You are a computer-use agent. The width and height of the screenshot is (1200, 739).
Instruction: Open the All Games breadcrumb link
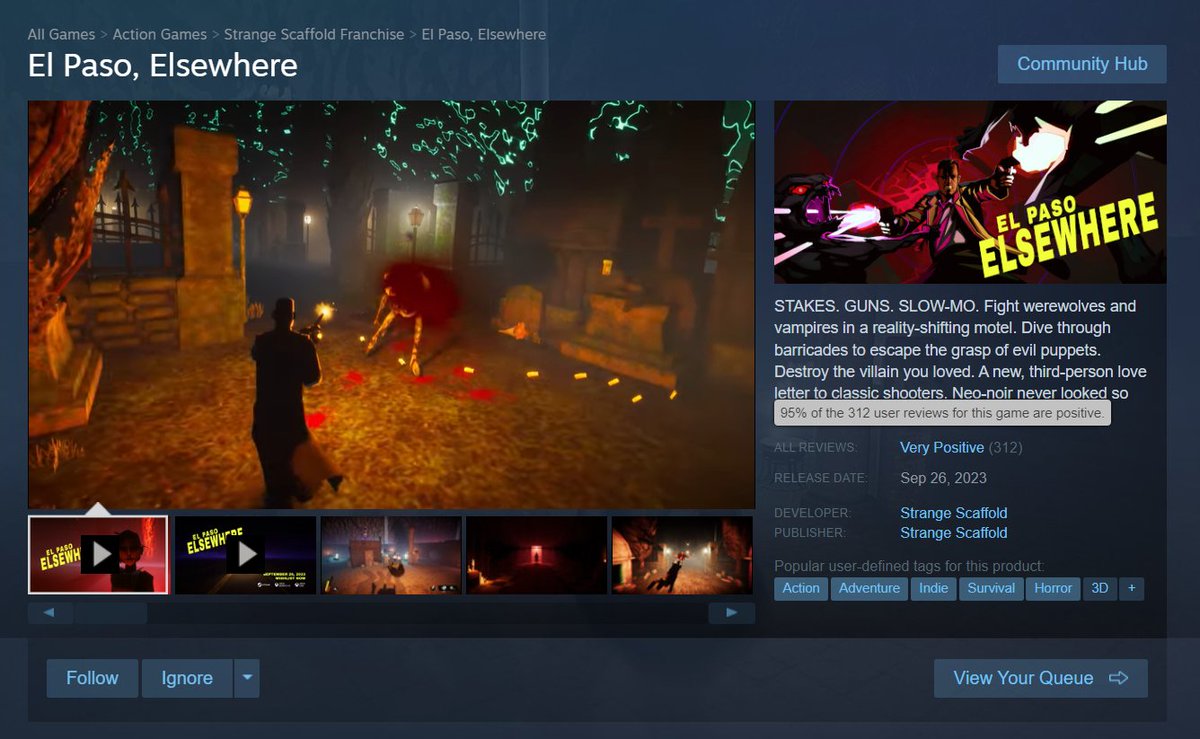[x=61, y=34]
